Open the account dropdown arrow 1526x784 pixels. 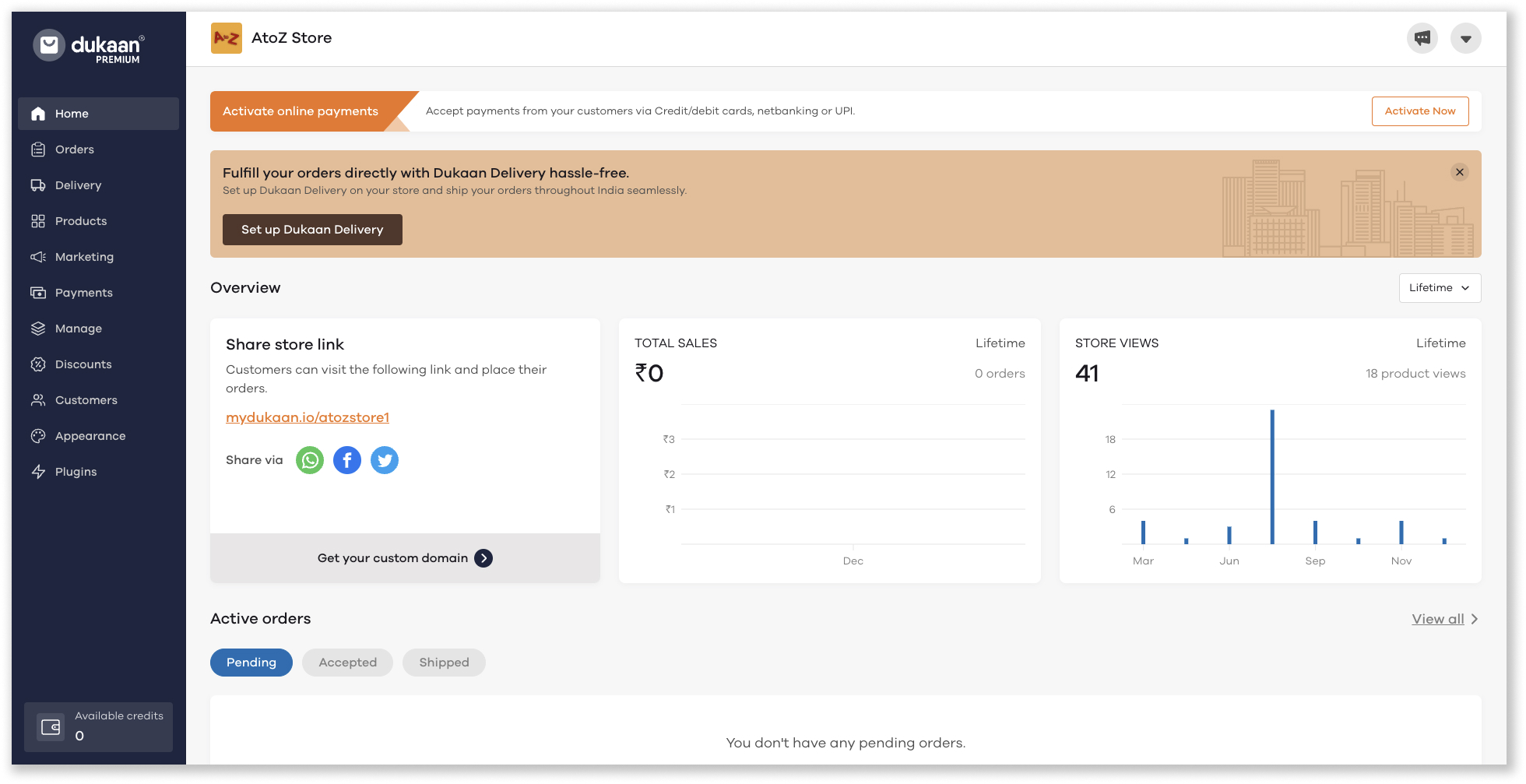(1466, 38)
